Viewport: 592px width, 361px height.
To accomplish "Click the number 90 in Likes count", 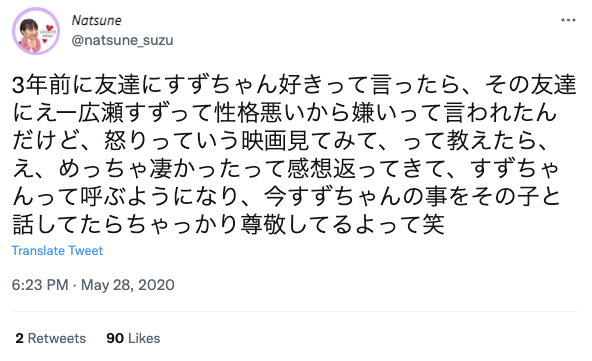I will [115, 338].
